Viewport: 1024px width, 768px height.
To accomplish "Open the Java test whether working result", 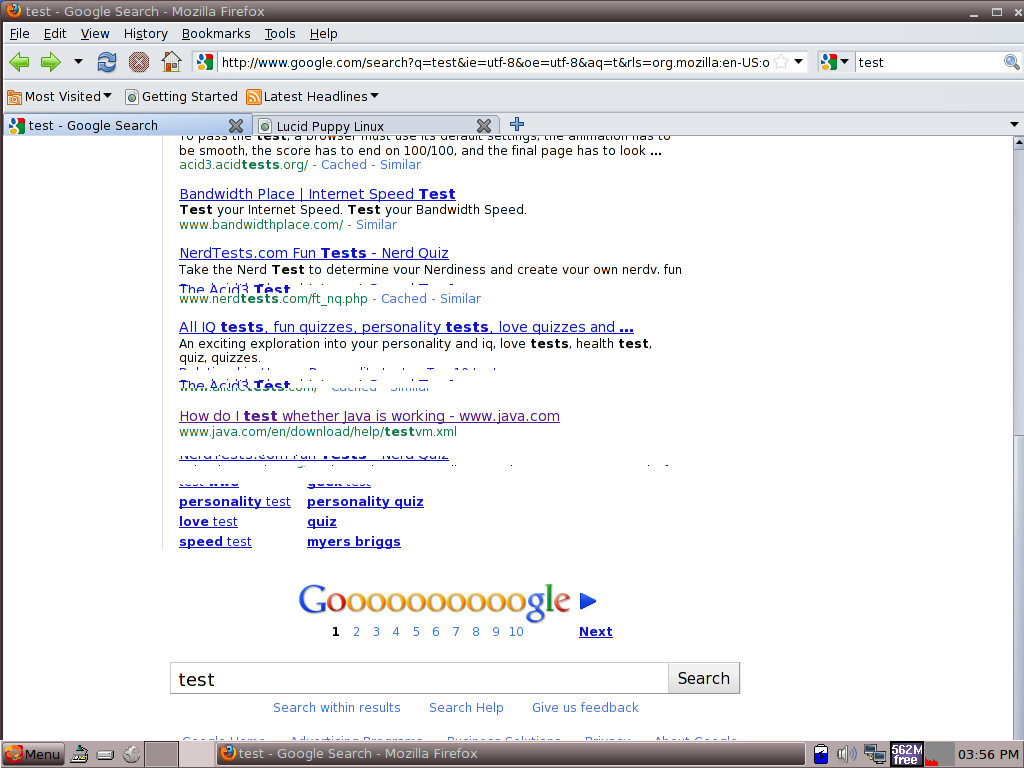I will tap(370, 416).
